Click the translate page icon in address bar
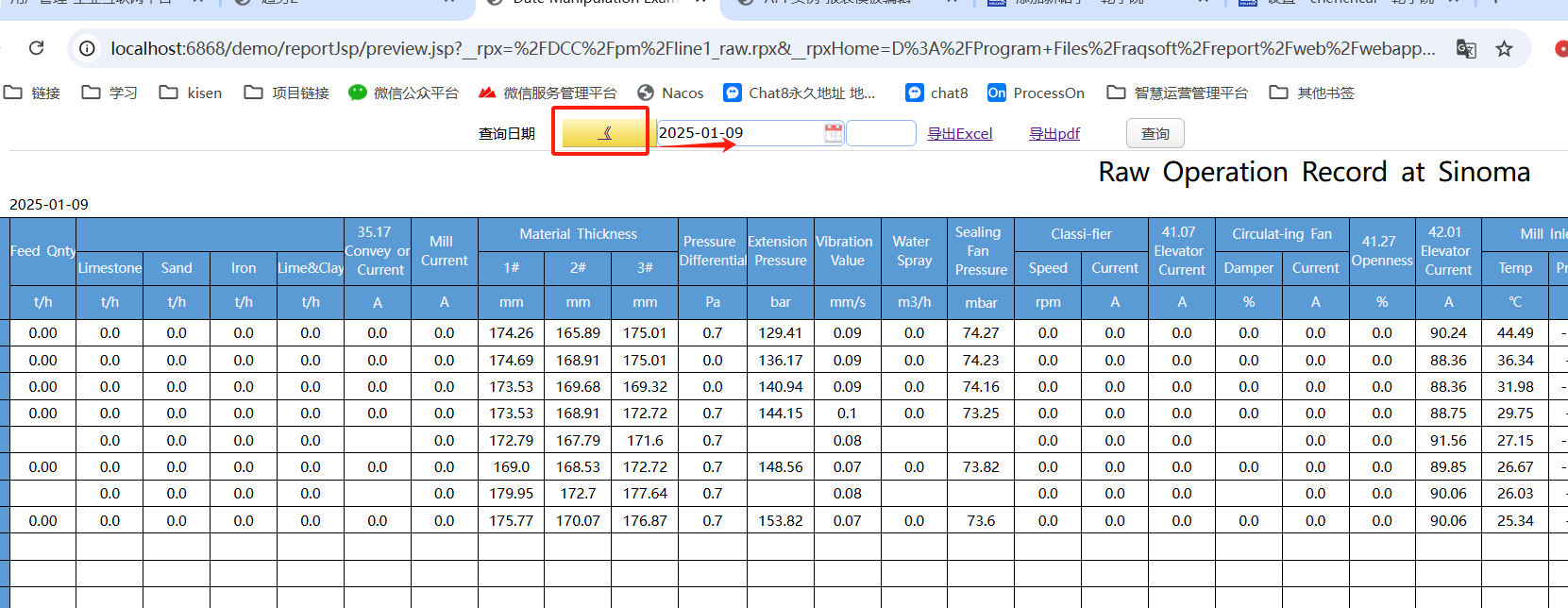 1466,48
